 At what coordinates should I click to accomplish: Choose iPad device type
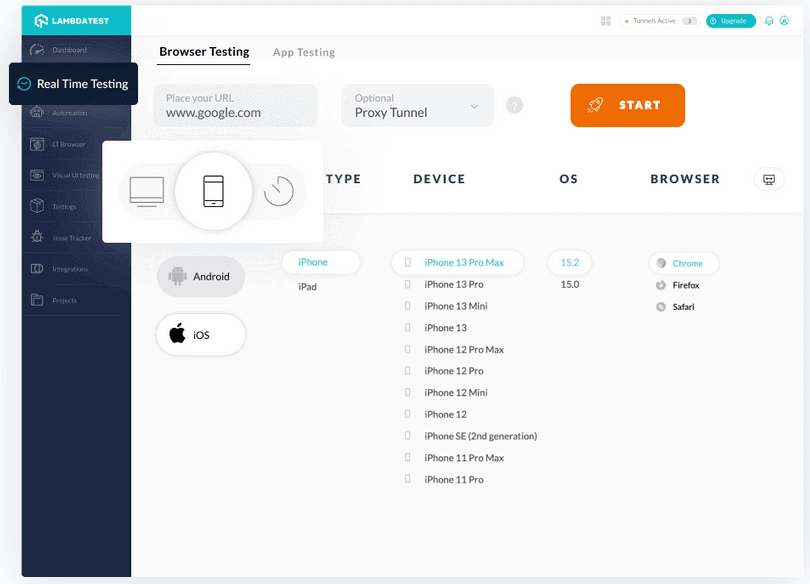tap(307, 287)
